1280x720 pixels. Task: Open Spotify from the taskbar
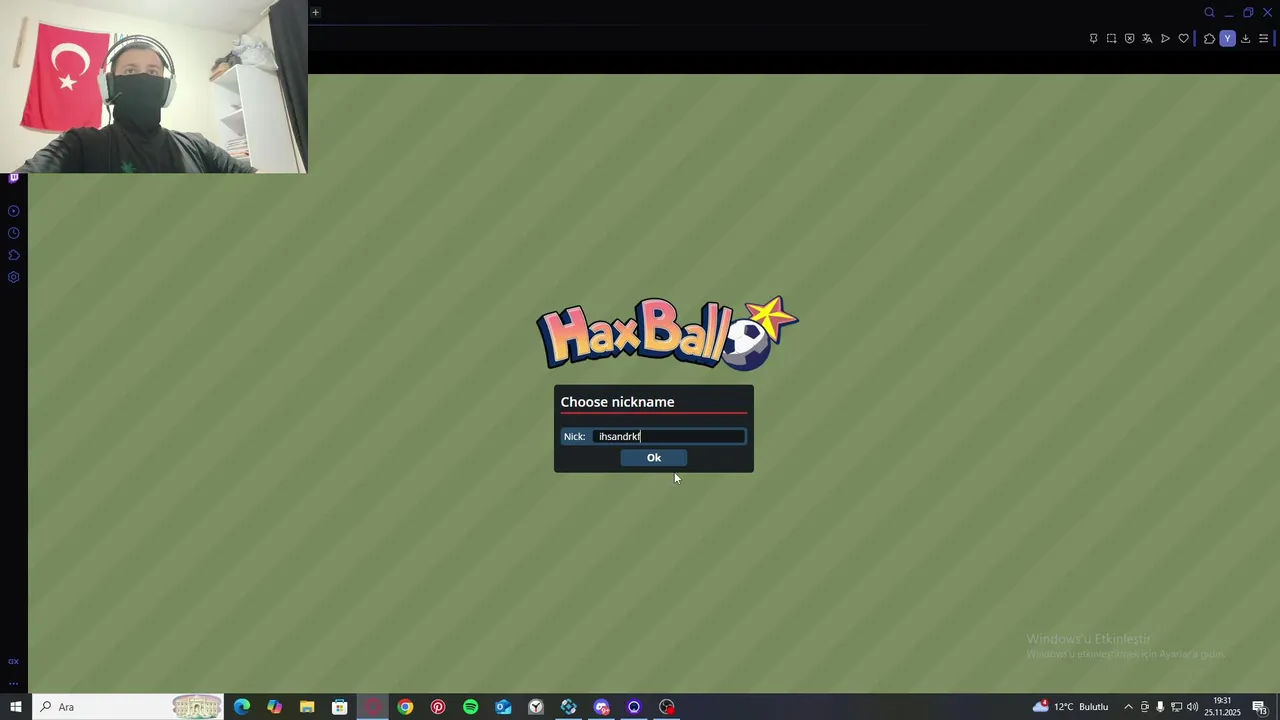(x=470, y=707)
